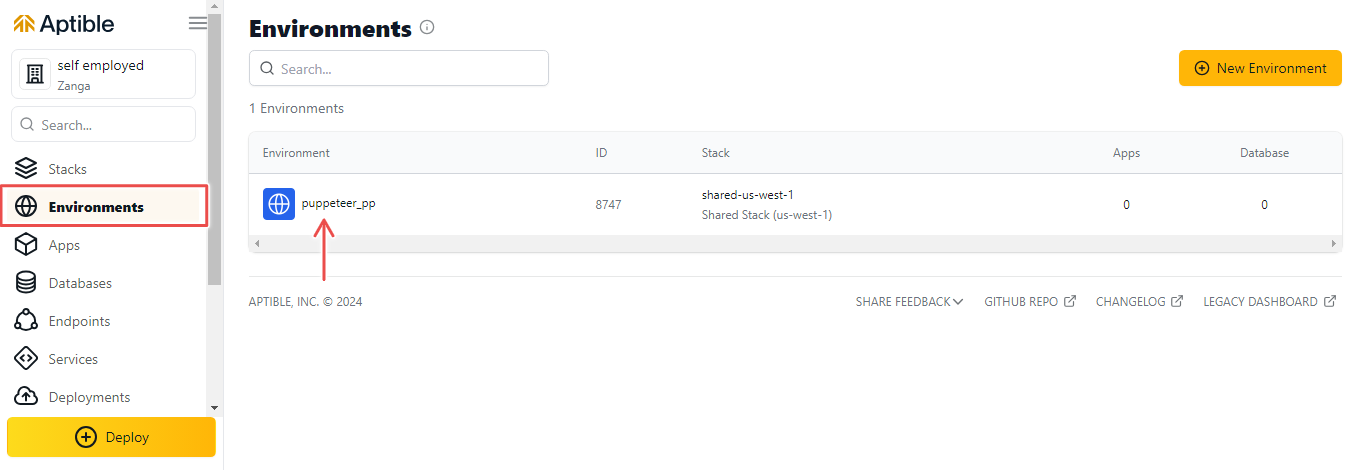Focus the Environments search field
1358x470 pixels.
click(399, 68)
